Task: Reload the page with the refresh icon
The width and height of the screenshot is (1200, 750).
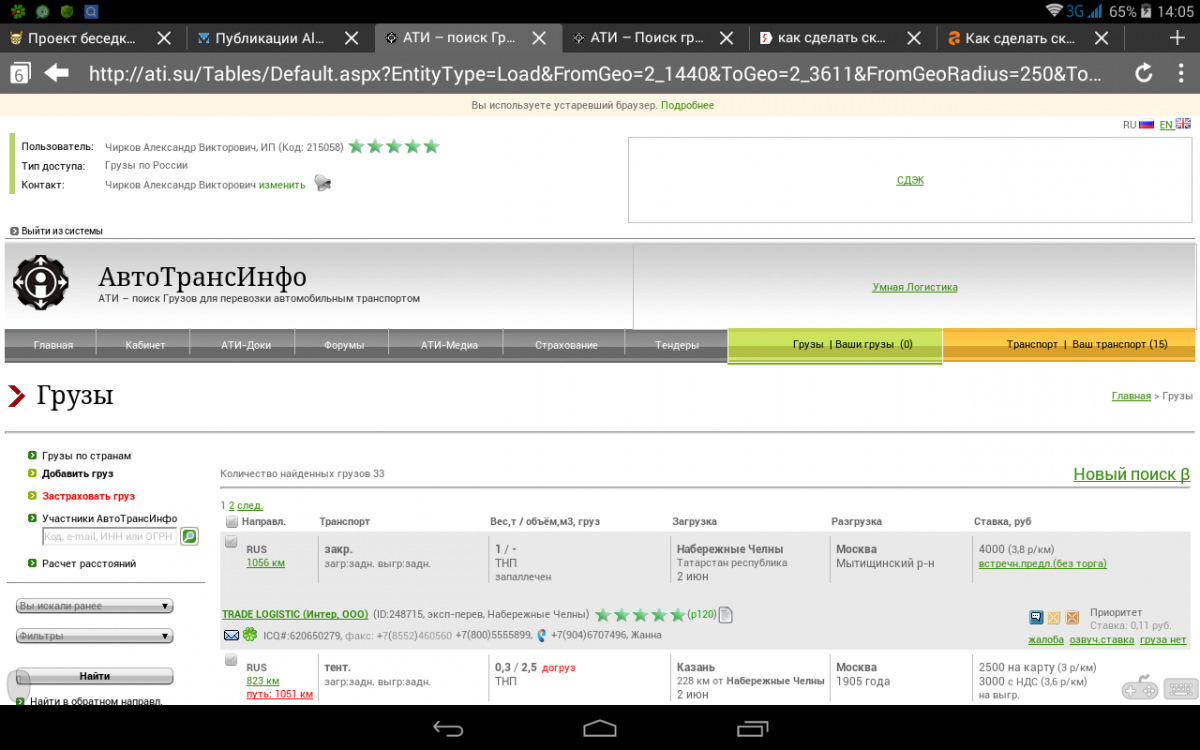Action: [x=1144, y=73]
